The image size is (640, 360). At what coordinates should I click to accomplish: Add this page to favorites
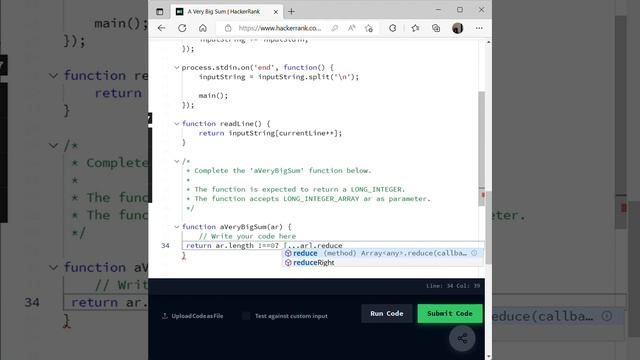(369, 28)
